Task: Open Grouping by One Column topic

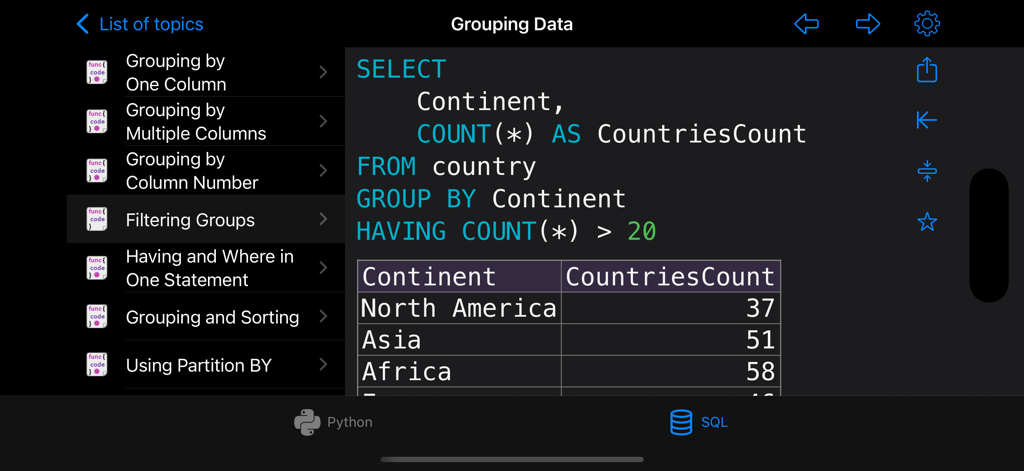Action: point(206,73)
